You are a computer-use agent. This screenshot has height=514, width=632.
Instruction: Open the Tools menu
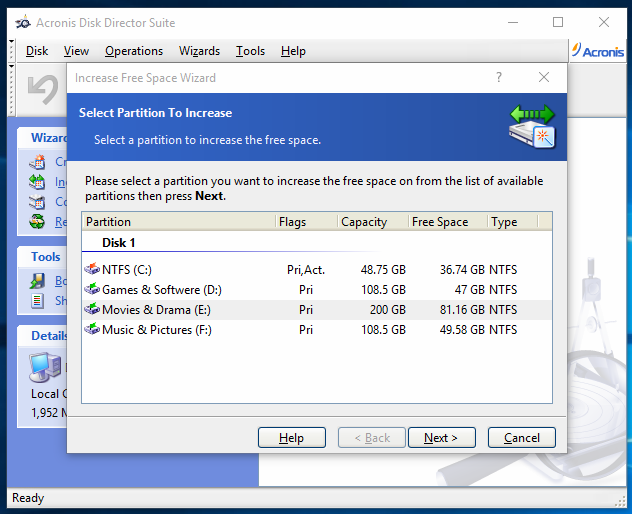(x=250, y=51)
